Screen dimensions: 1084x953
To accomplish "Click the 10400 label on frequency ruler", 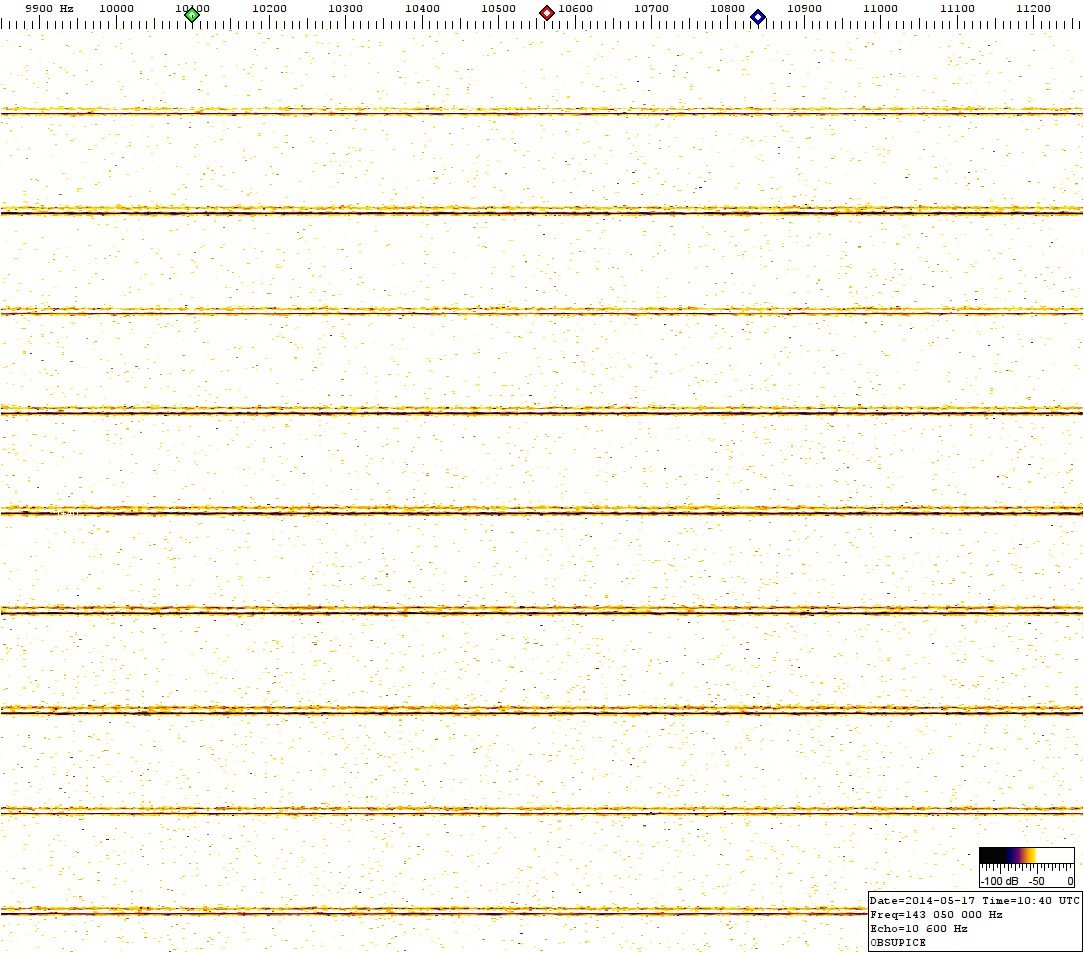I will 422,8.
